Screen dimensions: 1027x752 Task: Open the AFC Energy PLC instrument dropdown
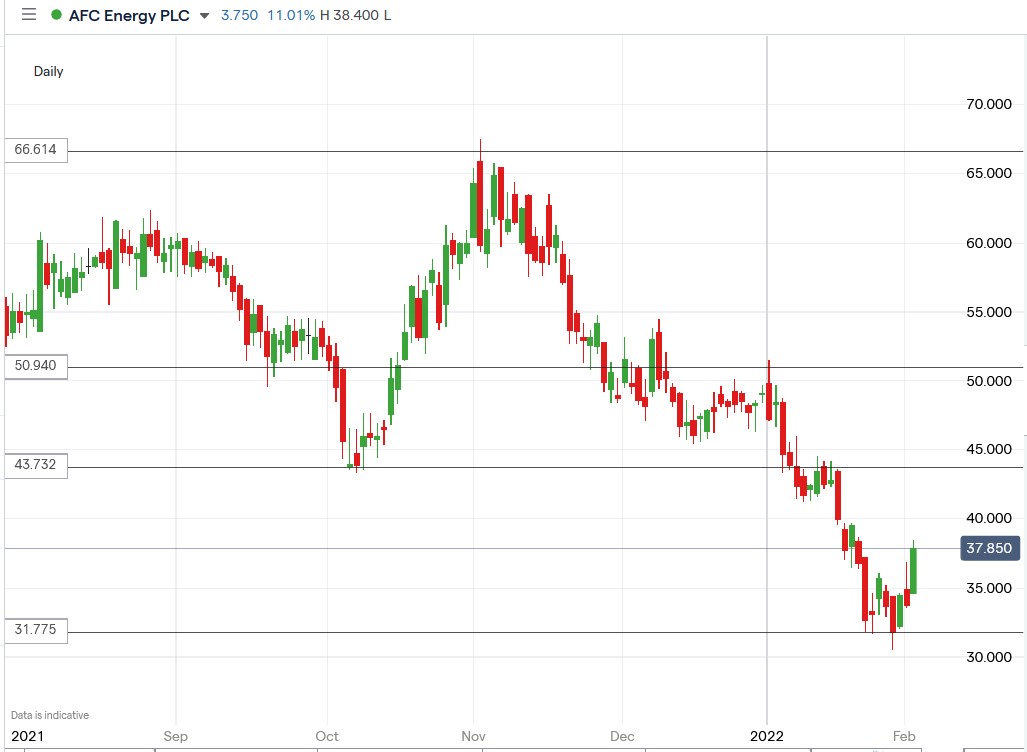coord(130,15)
